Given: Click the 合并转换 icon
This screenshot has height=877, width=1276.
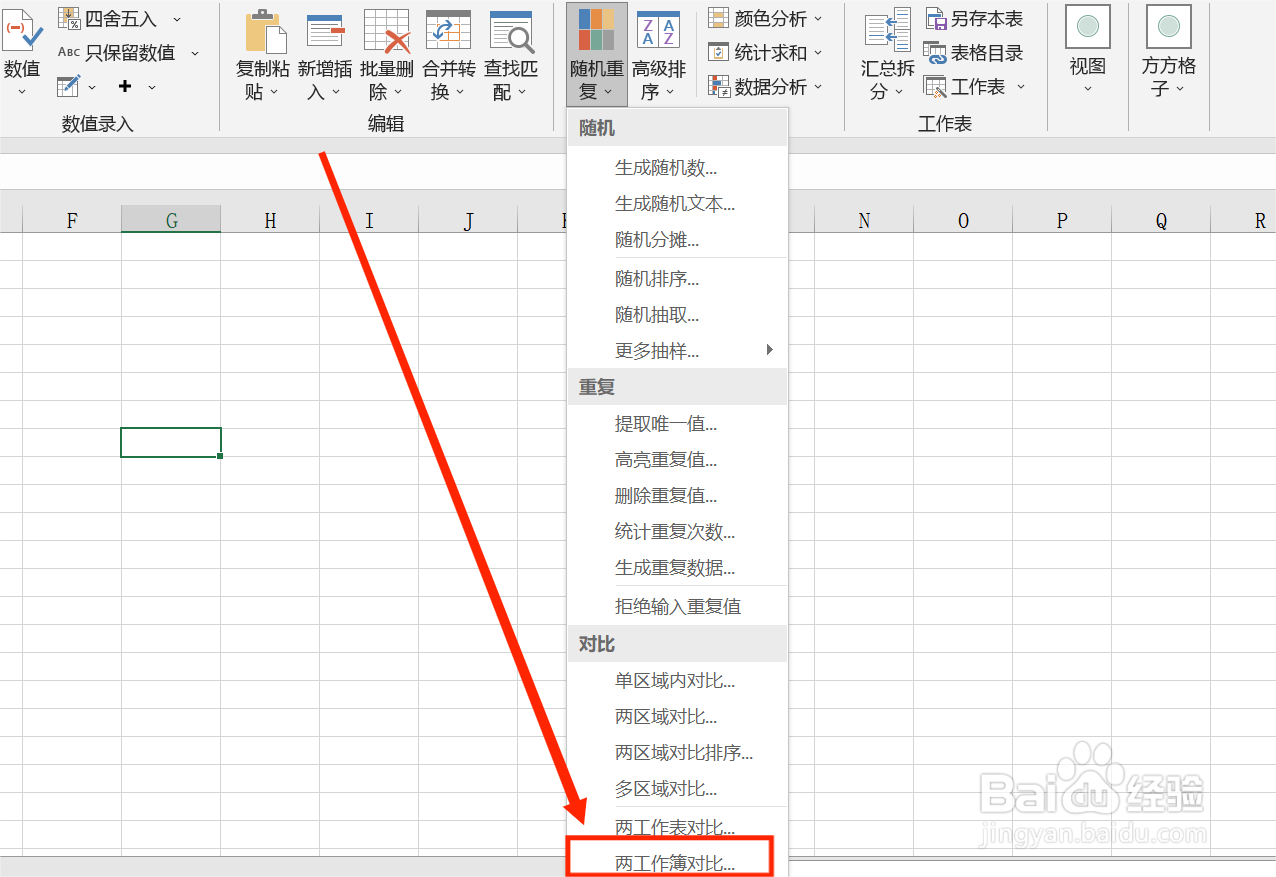Looking at the screenshot, I should 448,31.
